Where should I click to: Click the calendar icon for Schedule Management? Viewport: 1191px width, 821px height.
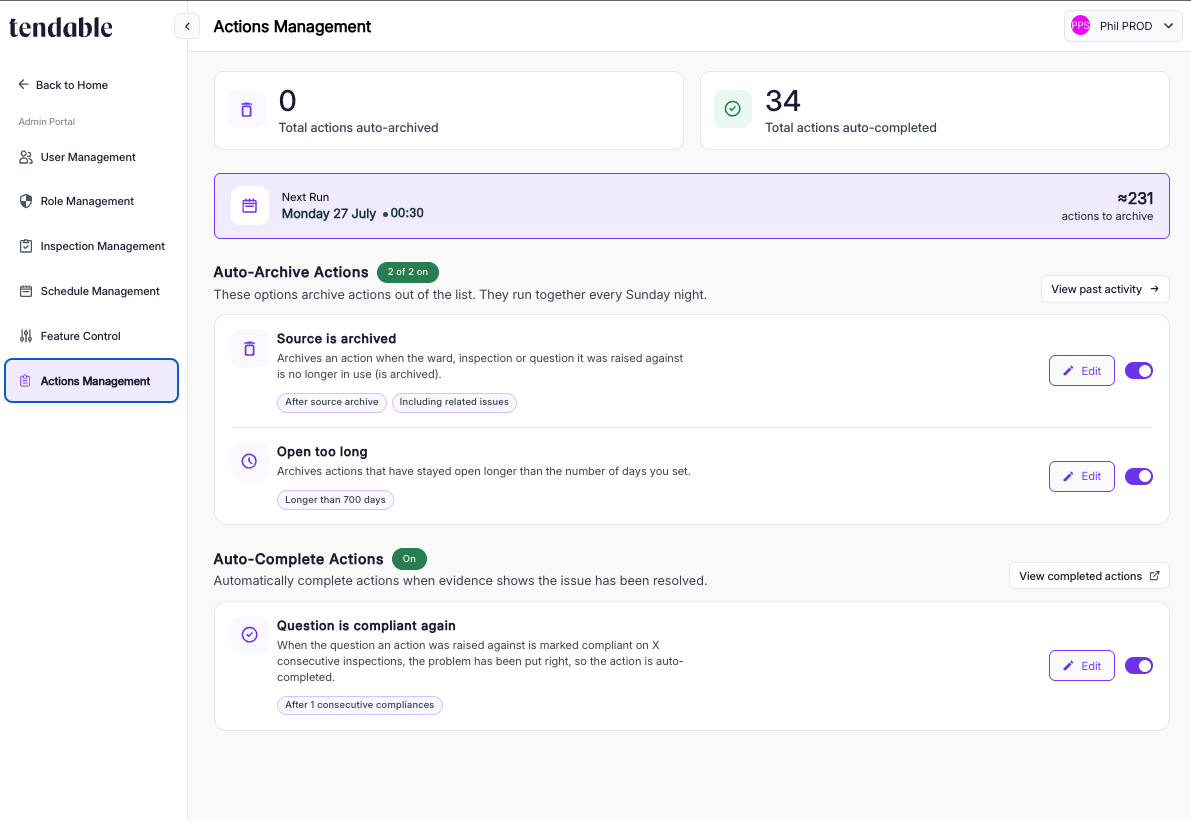(x=26, y=291)
